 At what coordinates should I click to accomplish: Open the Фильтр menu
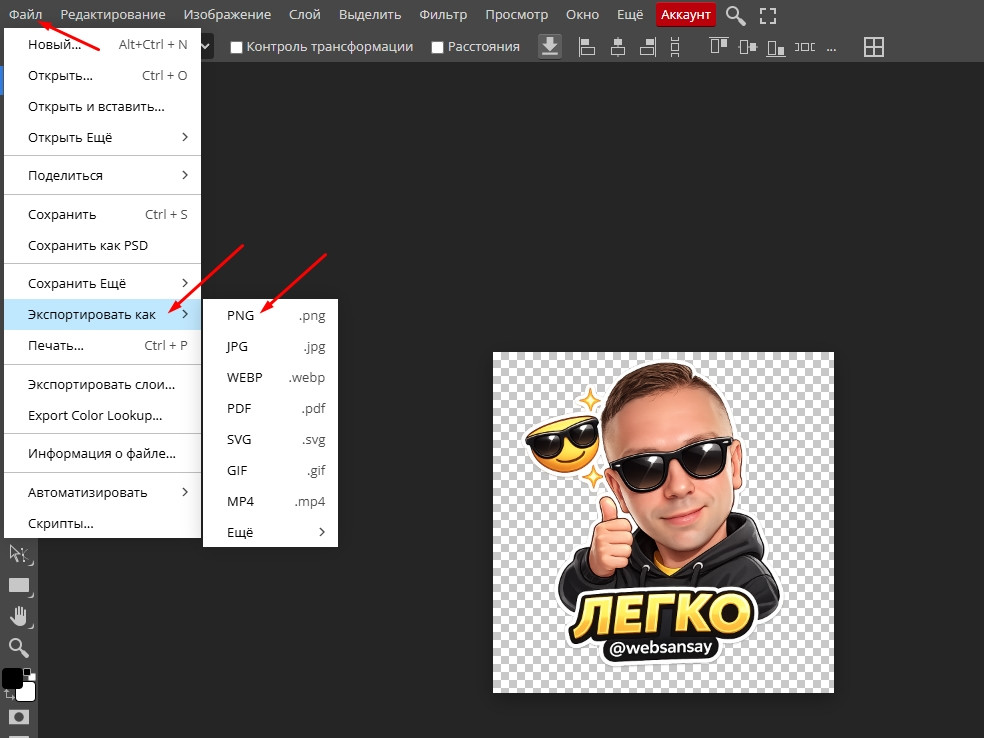[x=443, y=14]
